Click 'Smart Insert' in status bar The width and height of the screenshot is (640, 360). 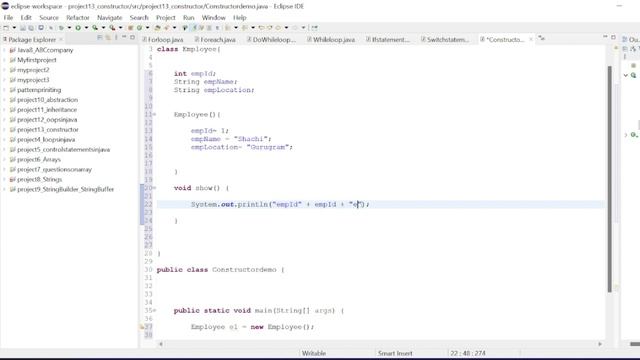395,353
